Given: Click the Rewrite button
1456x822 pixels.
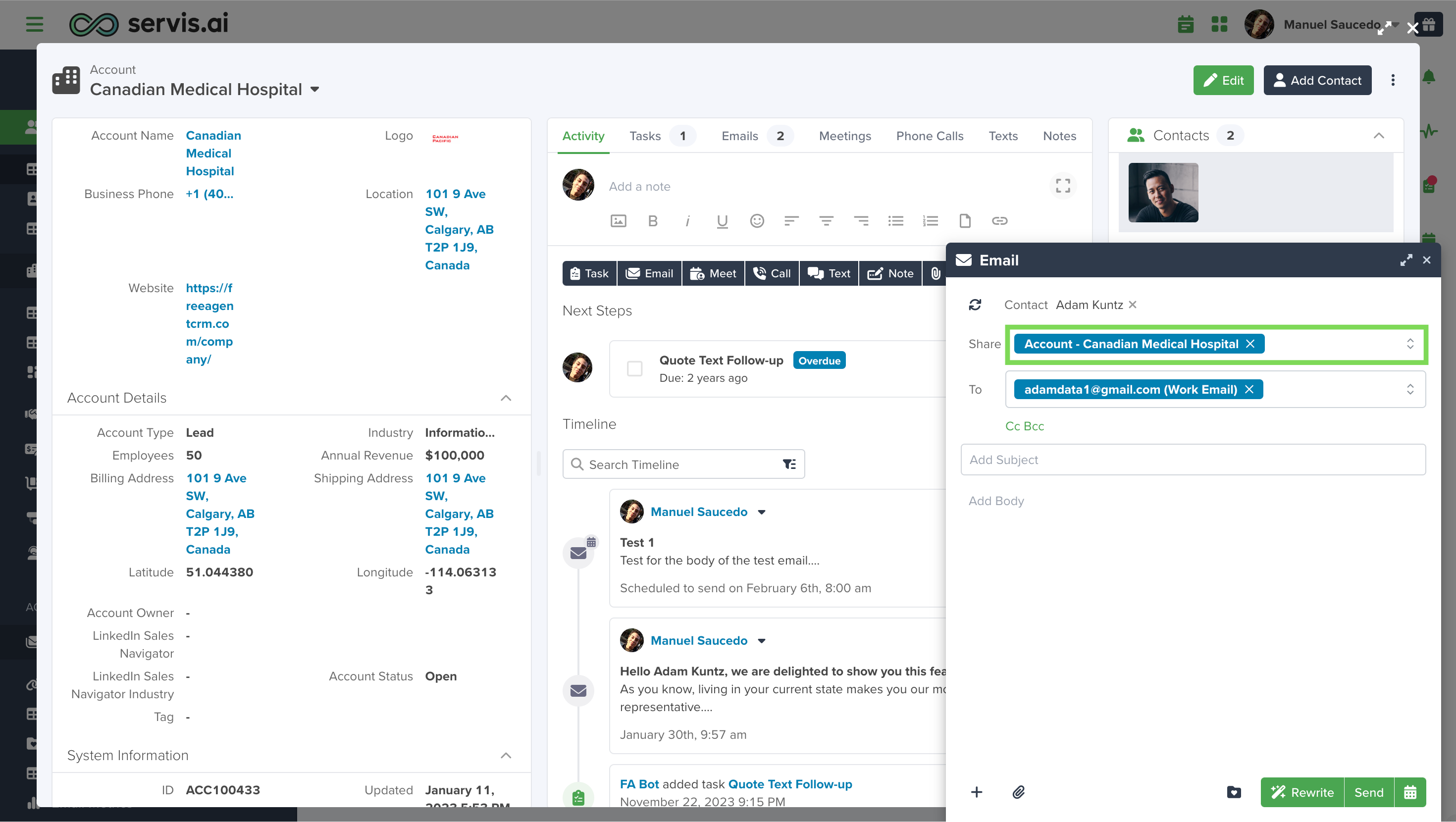Looking at the screenshot, I should [x=1301, y=792].
